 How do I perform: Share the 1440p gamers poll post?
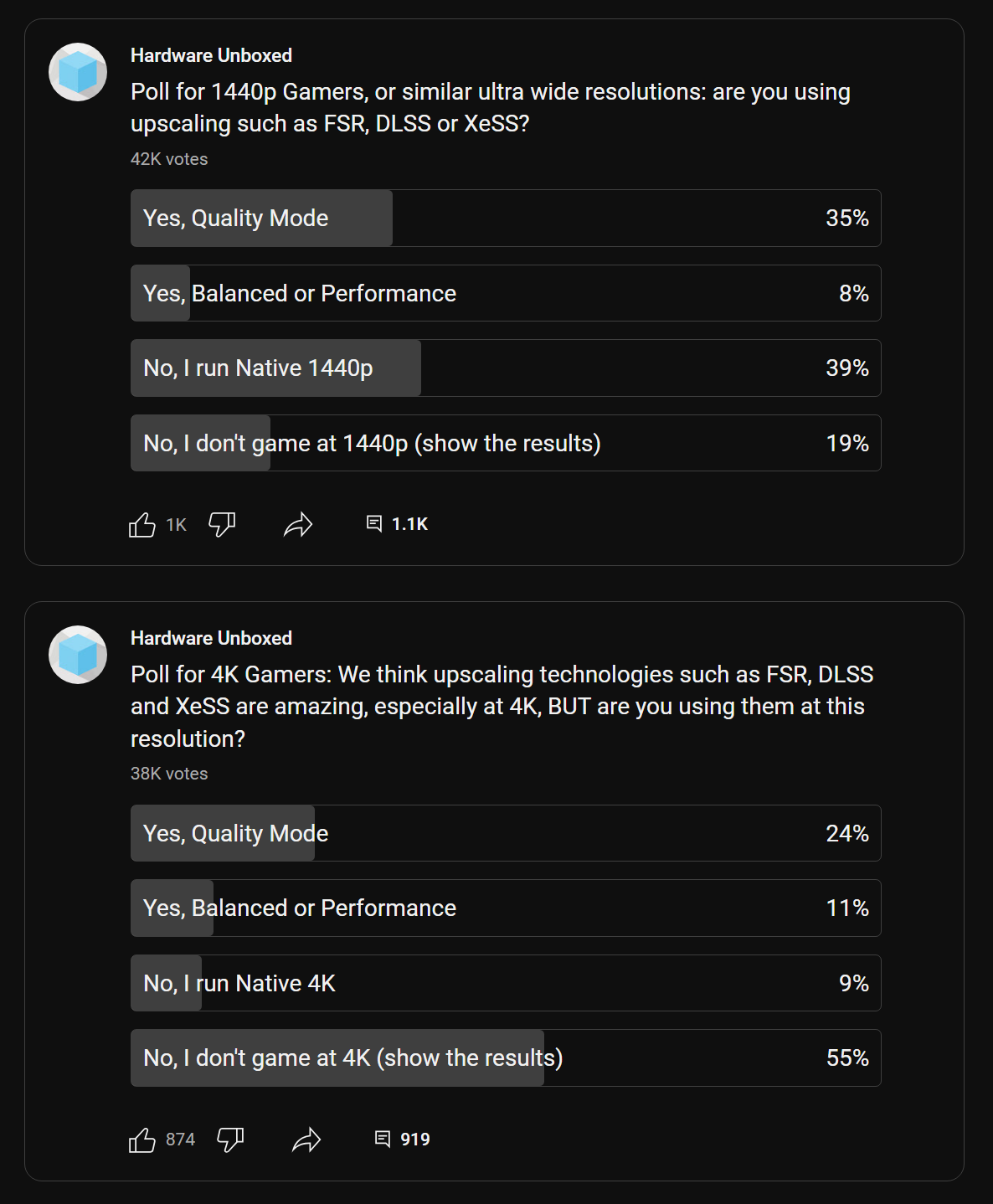click(298, 525)
